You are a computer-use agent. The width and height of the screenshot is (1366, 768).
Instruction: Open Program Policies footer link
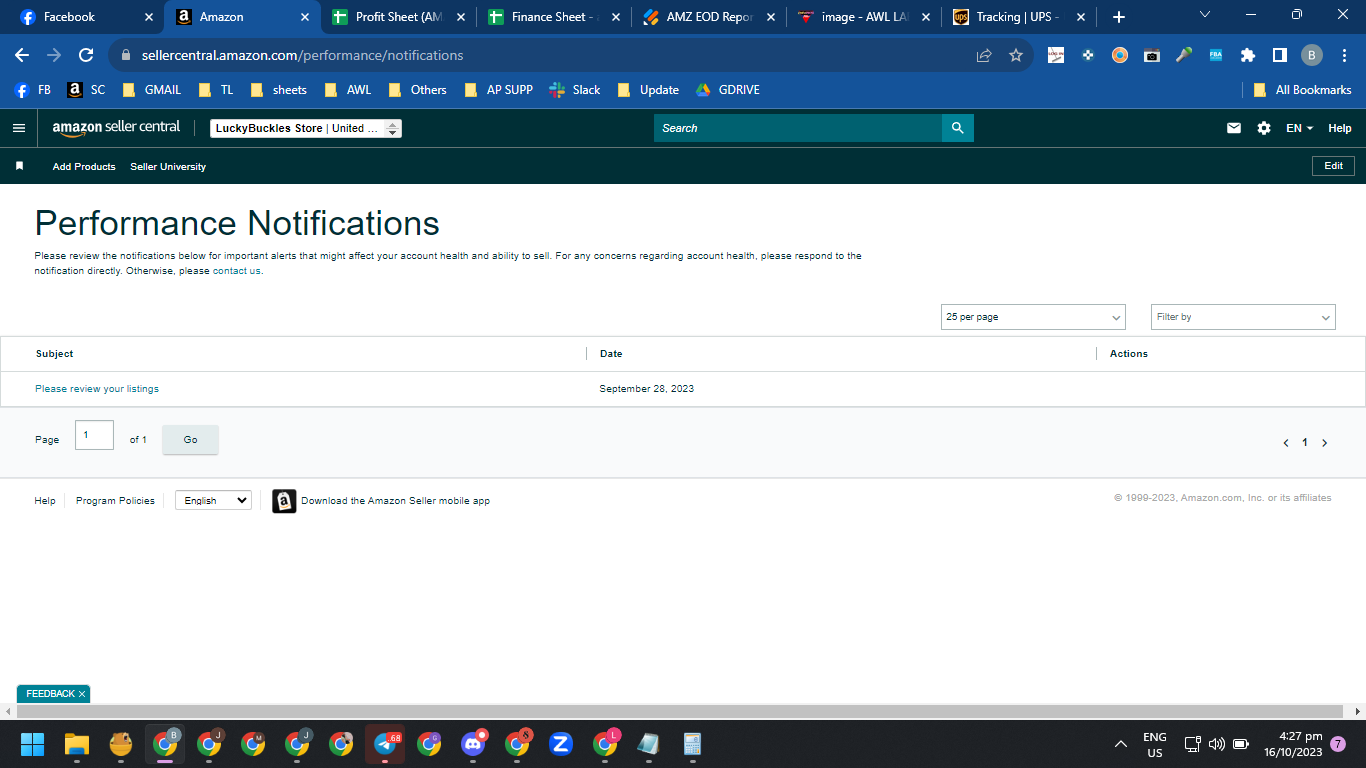pos(115,501)
